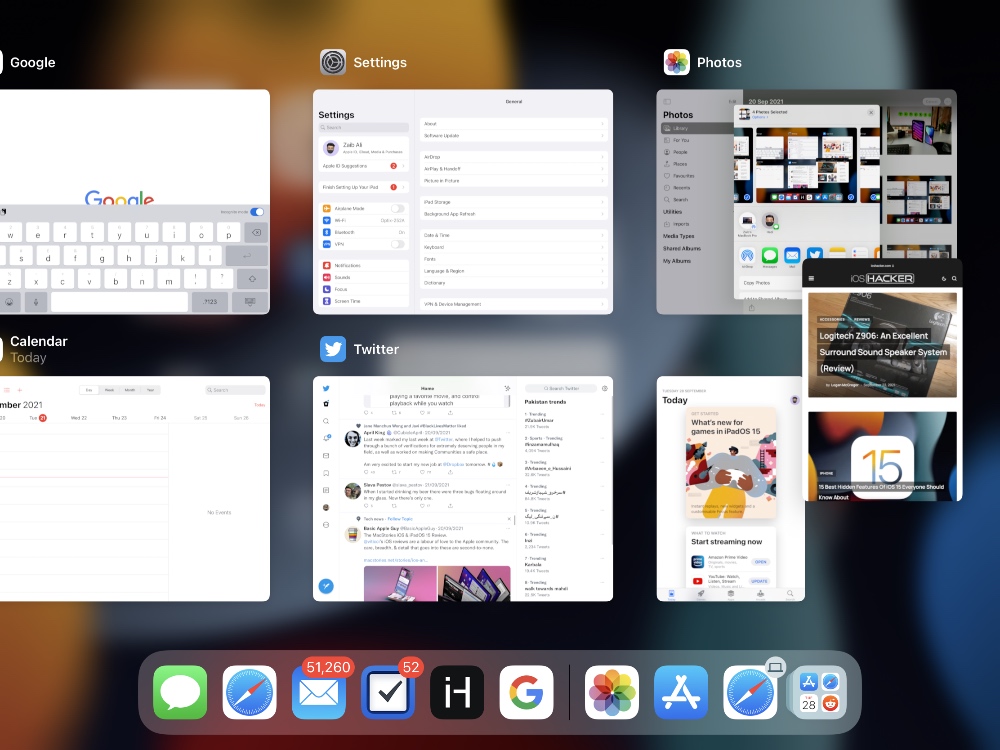
Task: Launch Google app from the dock
Action: 526,692
